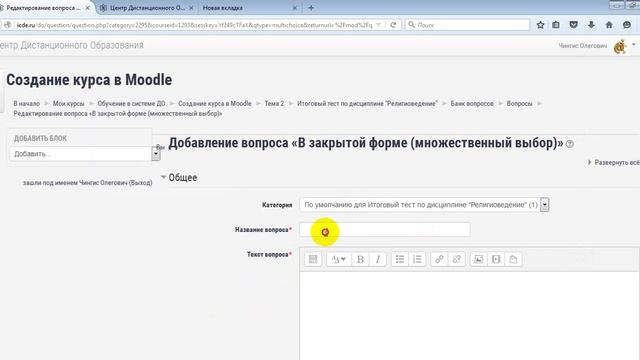
Task: Insert a hyperlink in editor
Action: [x=439, y=259]
